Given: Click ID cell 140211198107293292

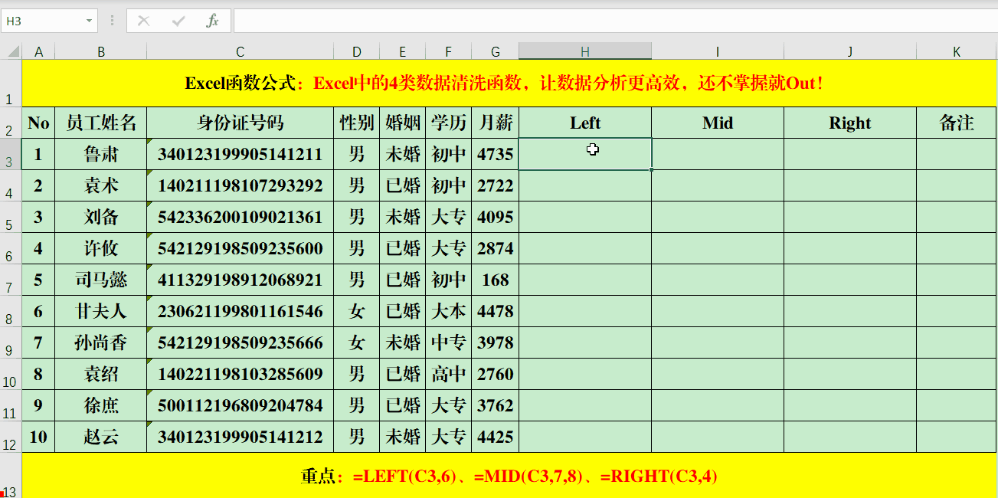Looking at the screenshot, I should click(x=240, y=186).
